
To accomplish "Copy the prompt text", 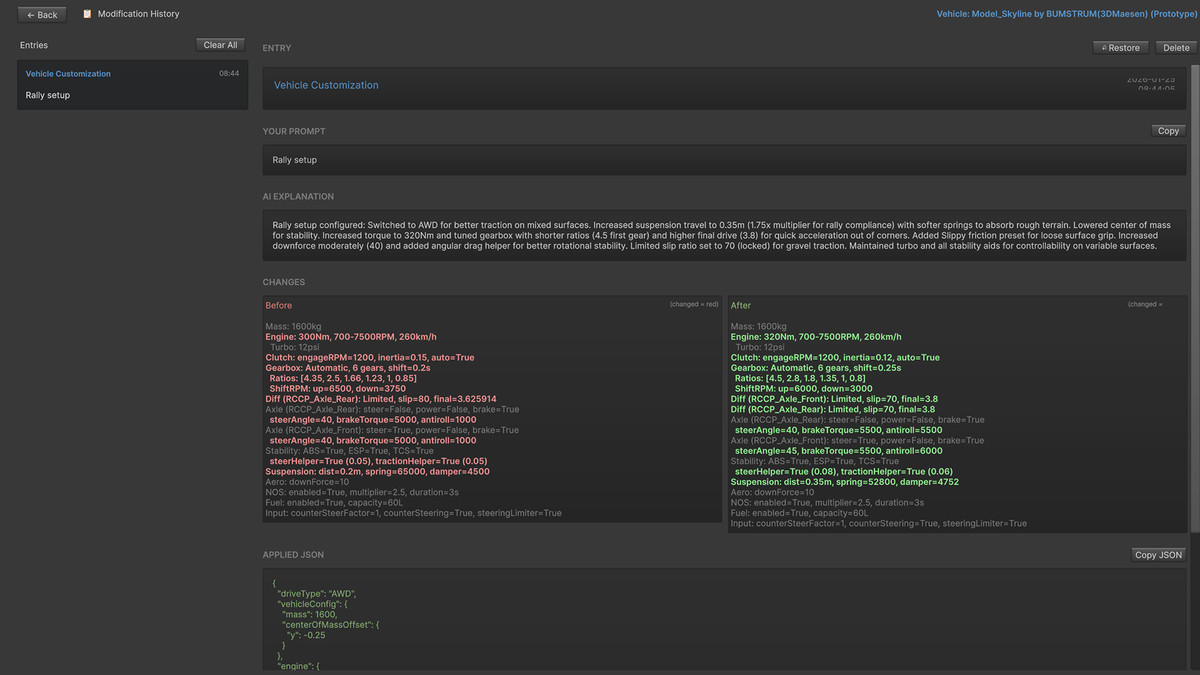I will tap(1168, 131).
